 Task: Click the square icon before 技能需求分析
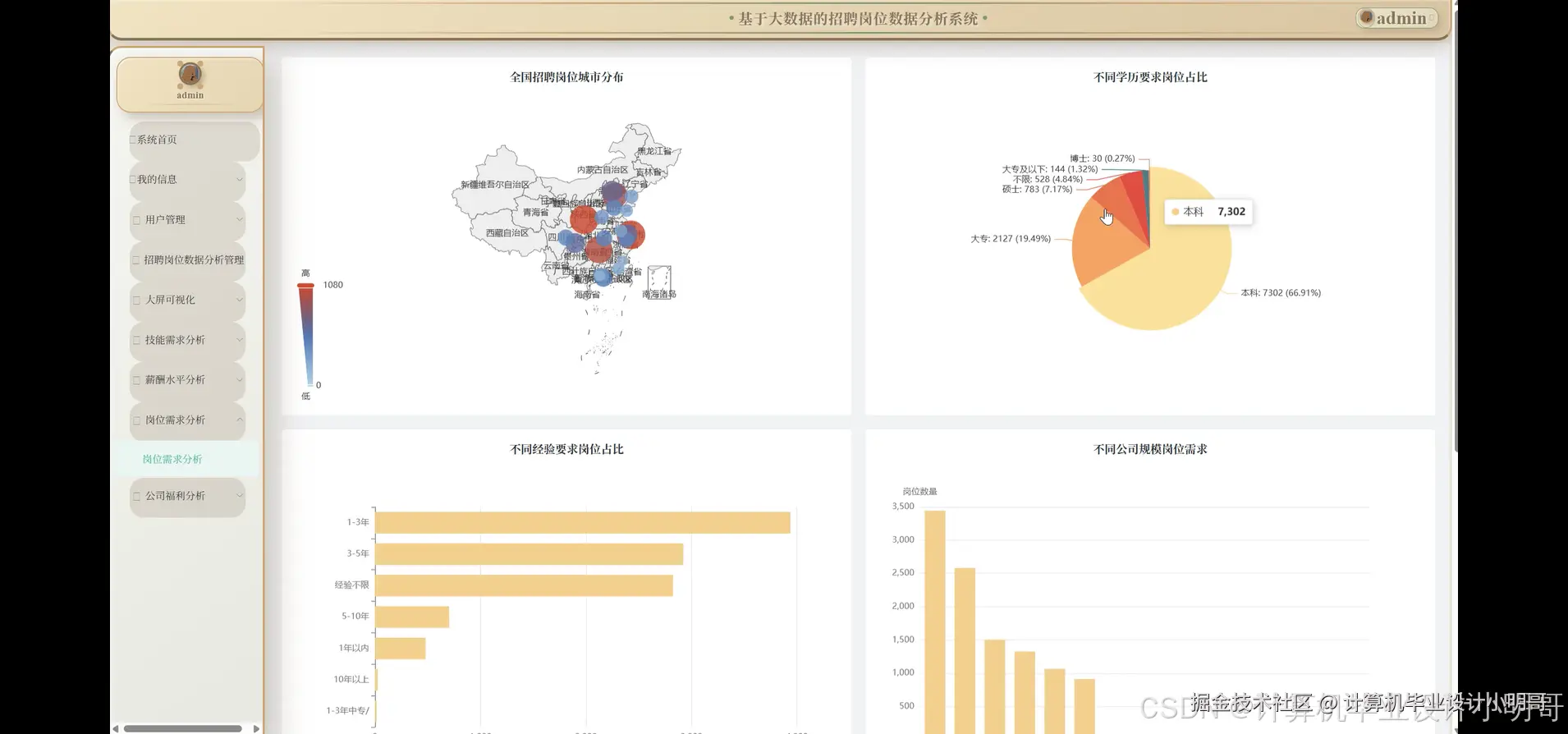136,340
